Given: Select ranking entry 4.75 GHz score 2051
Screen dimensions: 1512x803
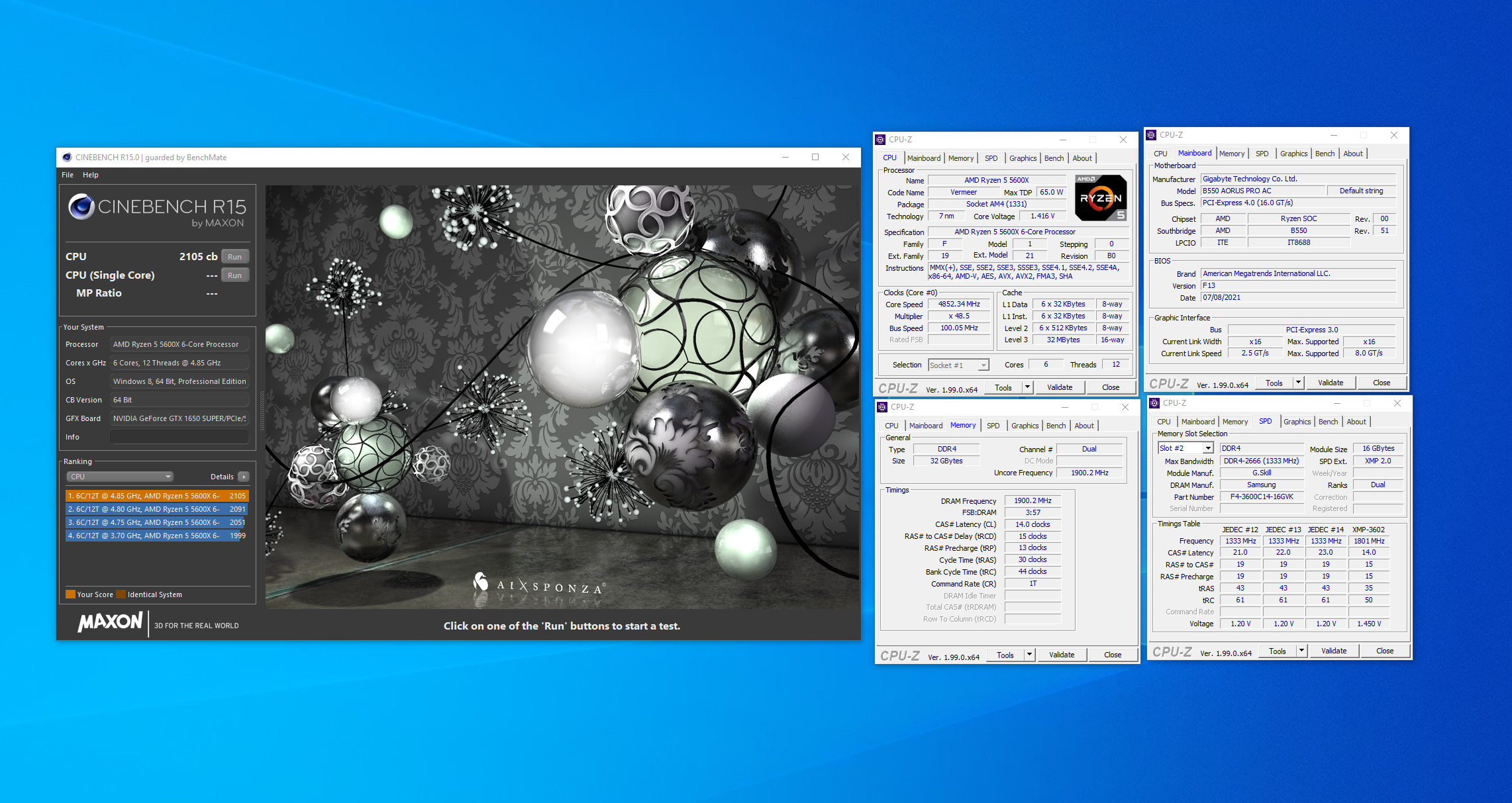Looking at the screenshot, I should [157, 522].
